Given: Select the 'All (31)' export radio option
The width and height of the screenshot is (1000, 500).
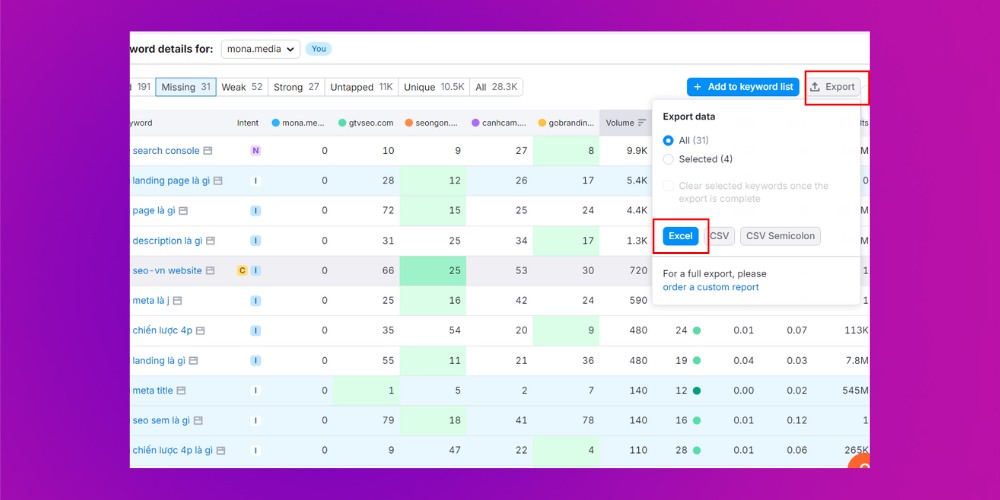Looking at the screenshot, I should pyautogui.click(x=668, y=140).
